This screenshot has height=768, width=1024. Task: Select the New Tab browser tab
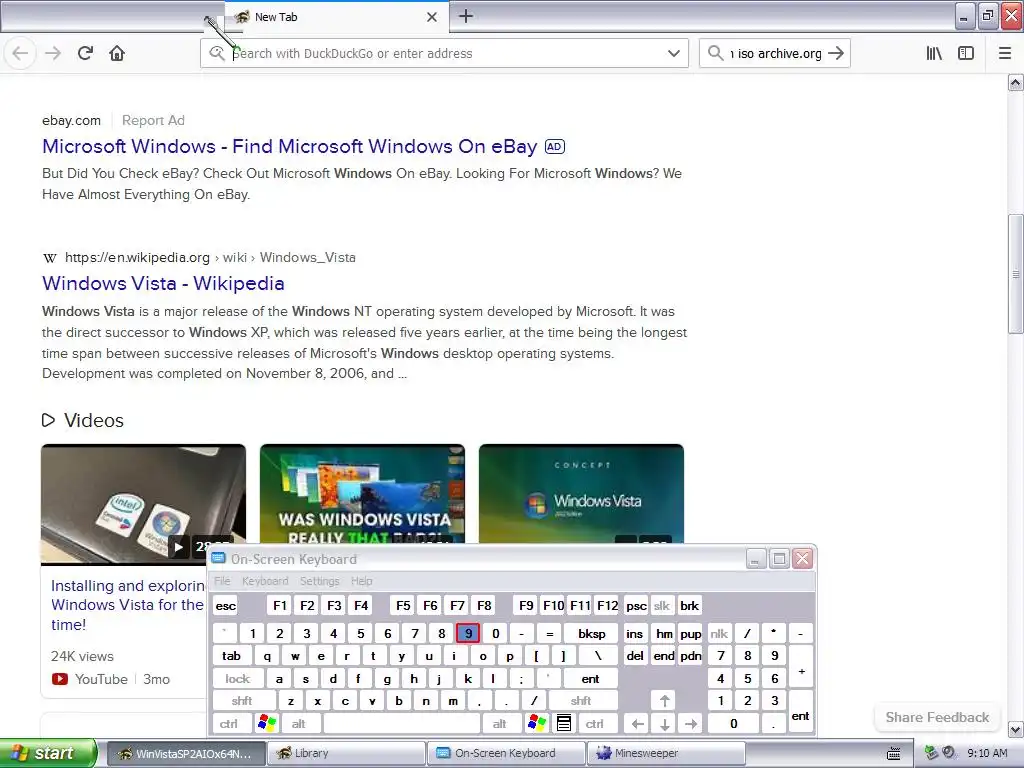(336, 17)
